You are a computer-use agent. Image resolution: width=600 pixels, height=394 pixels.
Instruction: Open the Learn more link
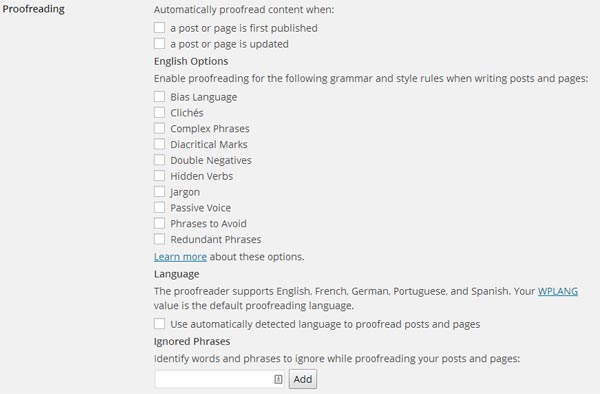(x=180, y=257)
